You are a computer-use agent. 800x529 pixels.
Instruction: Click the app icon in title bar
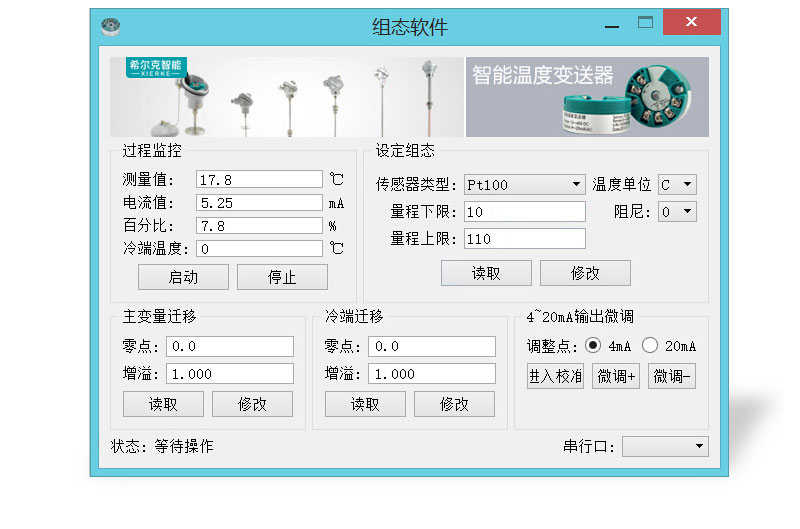111,26
